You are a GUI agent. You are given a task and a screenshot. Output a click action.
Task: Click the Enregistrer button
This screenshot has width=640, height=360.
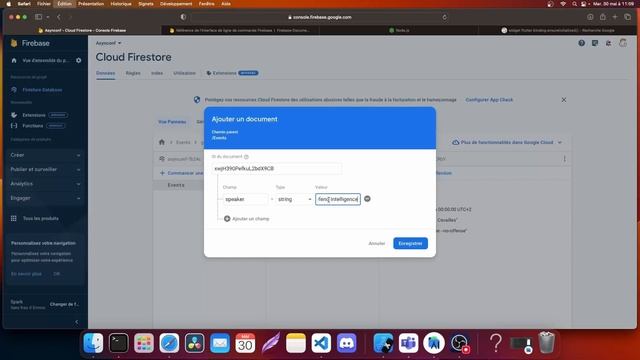tap(410, 243)
